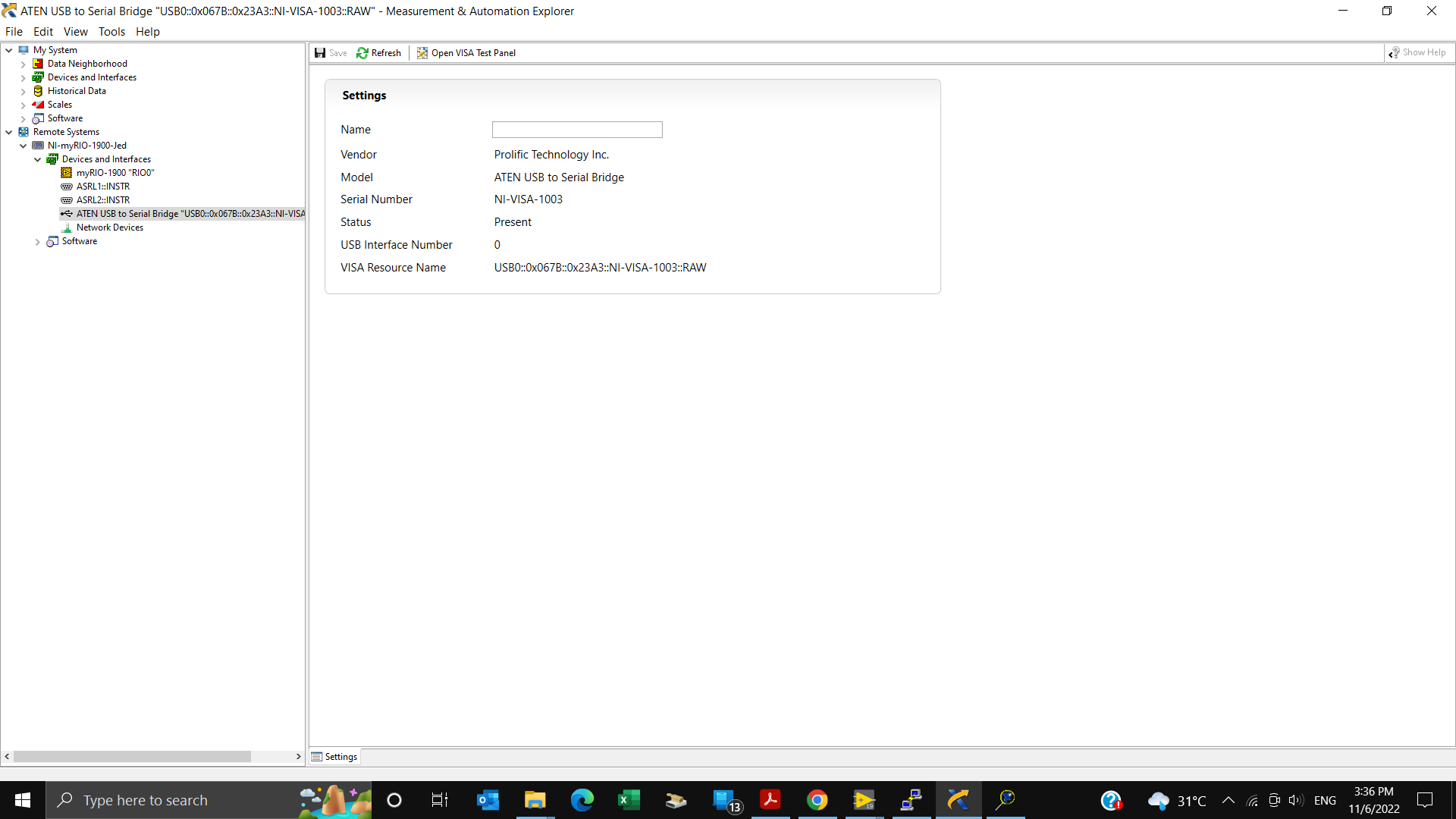Open VISA Test Panel icon
The height and width of the screenshot is (819, 1456).
click(x=421, y=52)
